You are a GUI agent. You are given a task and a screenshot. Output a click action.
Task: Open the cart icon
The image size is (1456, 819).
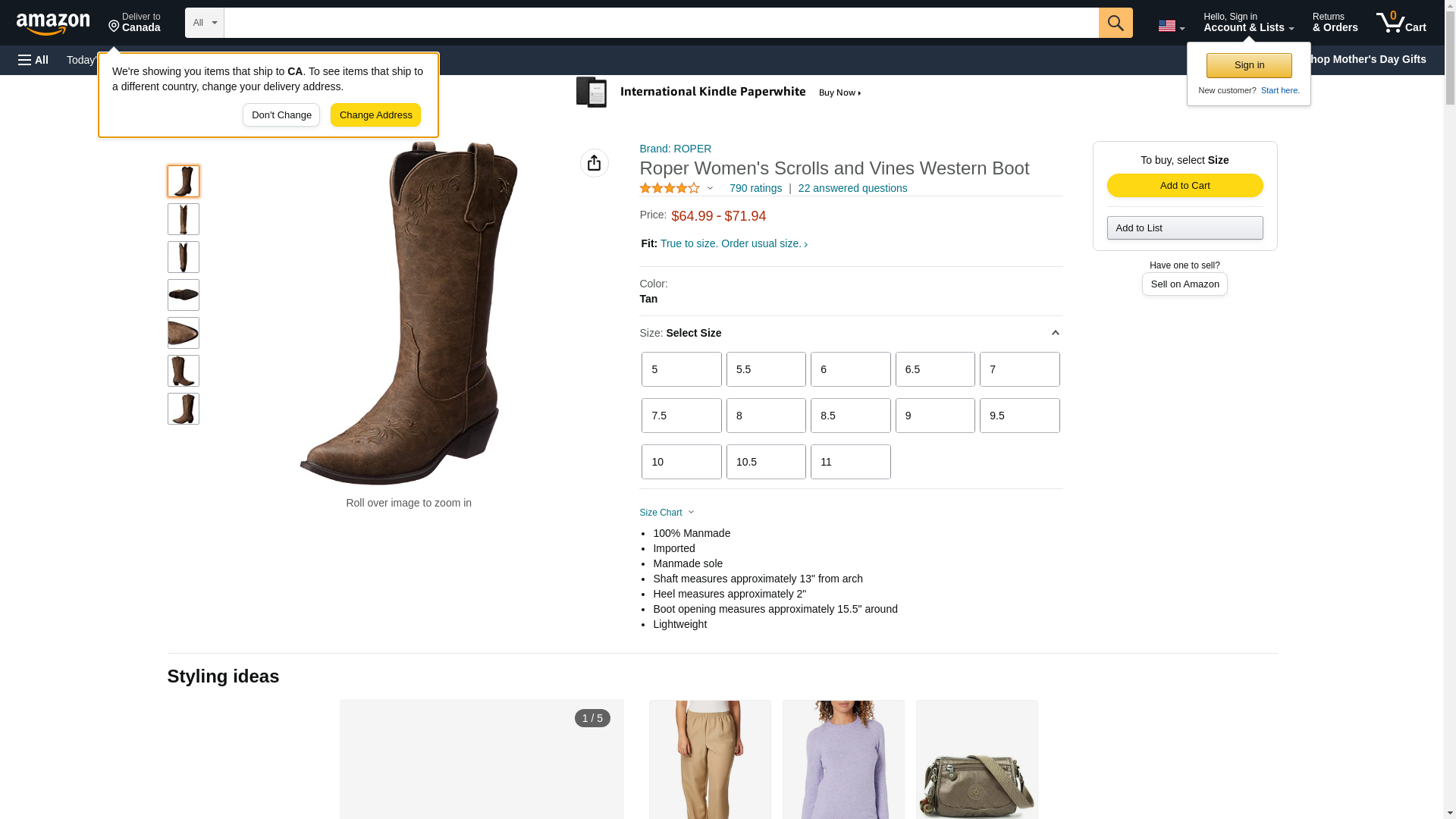1400,23
